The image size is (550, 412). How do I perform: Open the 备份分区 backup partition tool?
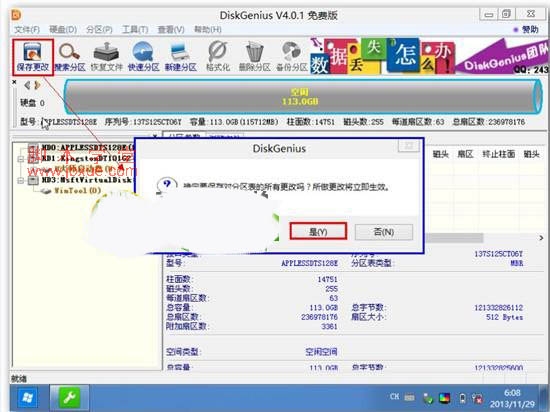coord(291,57)
